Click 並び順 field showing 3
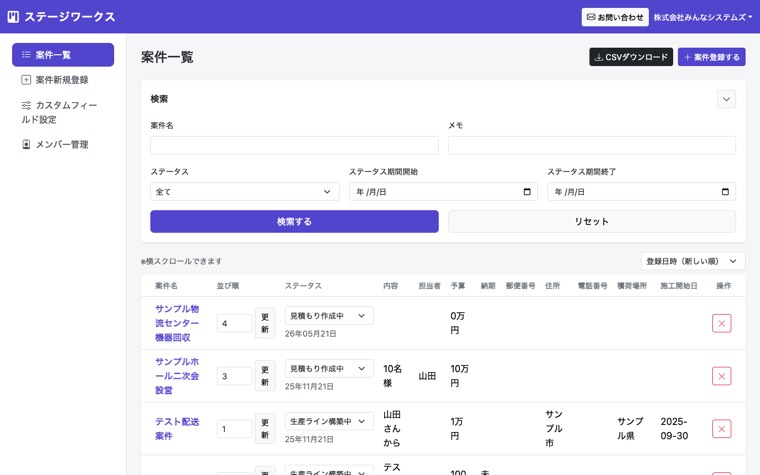The width and height of the screenshot is (760, 475). pyautogui.click(x=234, y=376)
